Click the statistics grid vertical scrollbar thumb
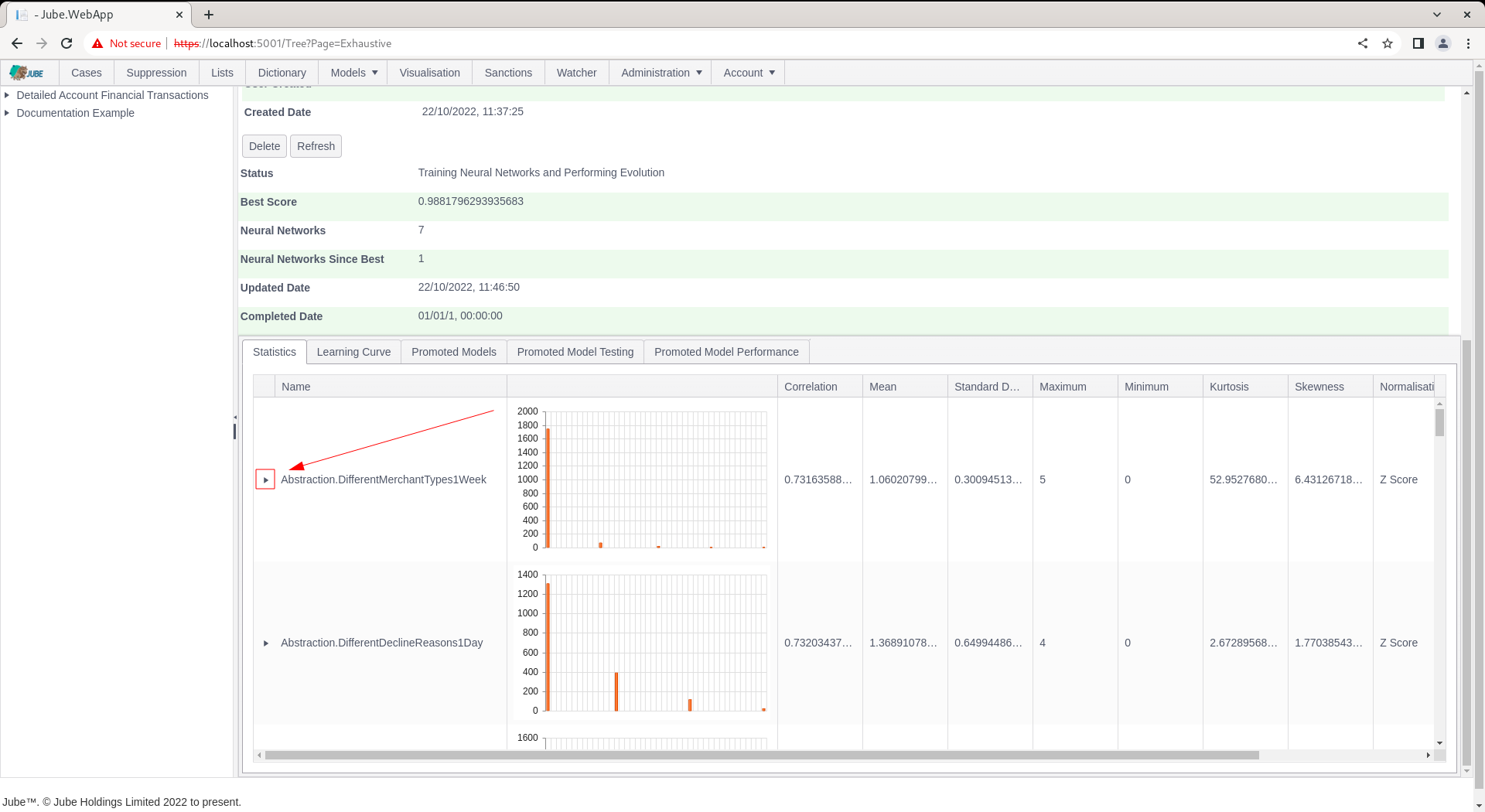Screen dimensions: 1485x812 point(1439,422)
